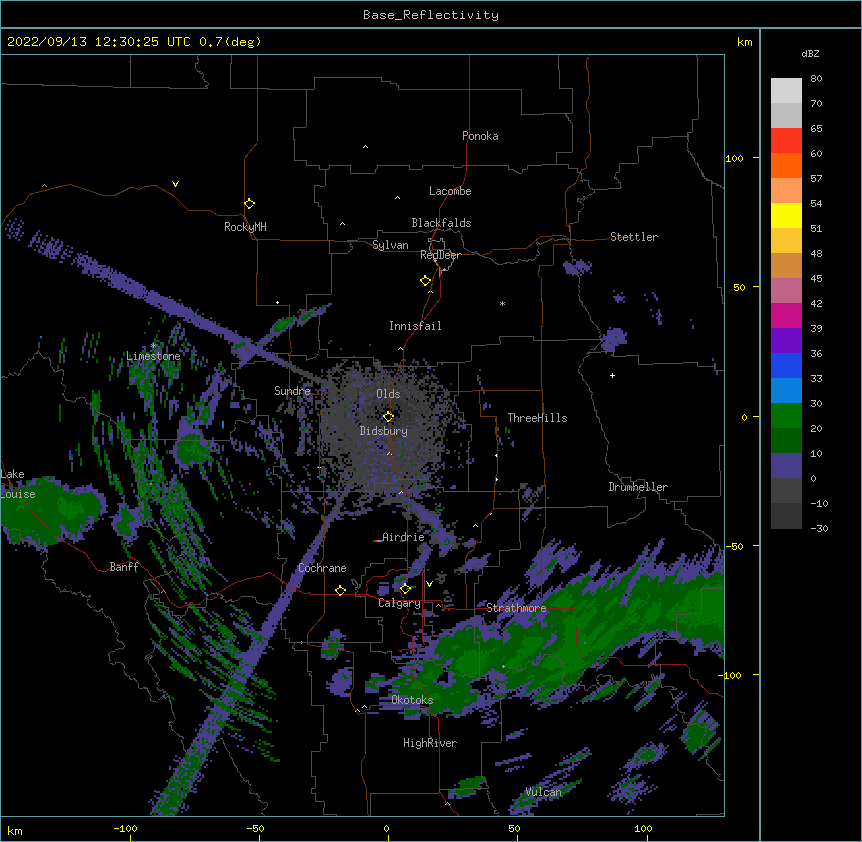Viewport: 862px width, 842px height.
Task: Click the 100 tick on the vertical axis
Action: click(x=734, y=158)
